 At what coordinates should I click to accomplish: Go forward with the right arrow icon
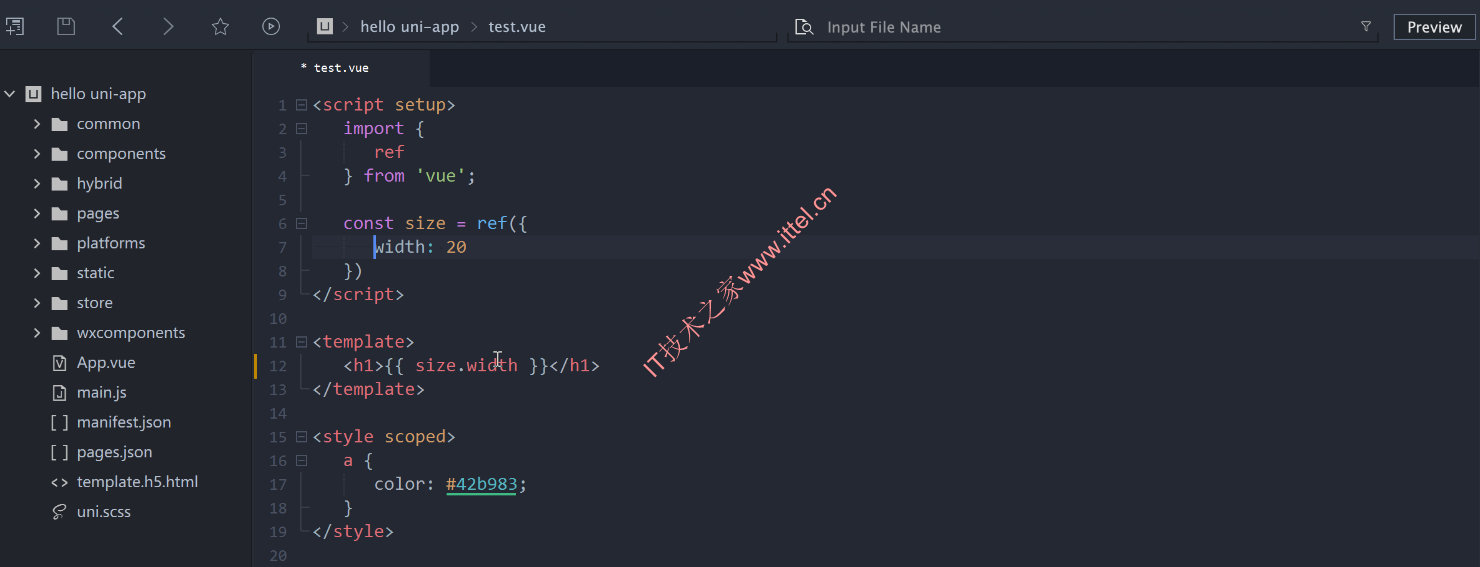[168, 27]
